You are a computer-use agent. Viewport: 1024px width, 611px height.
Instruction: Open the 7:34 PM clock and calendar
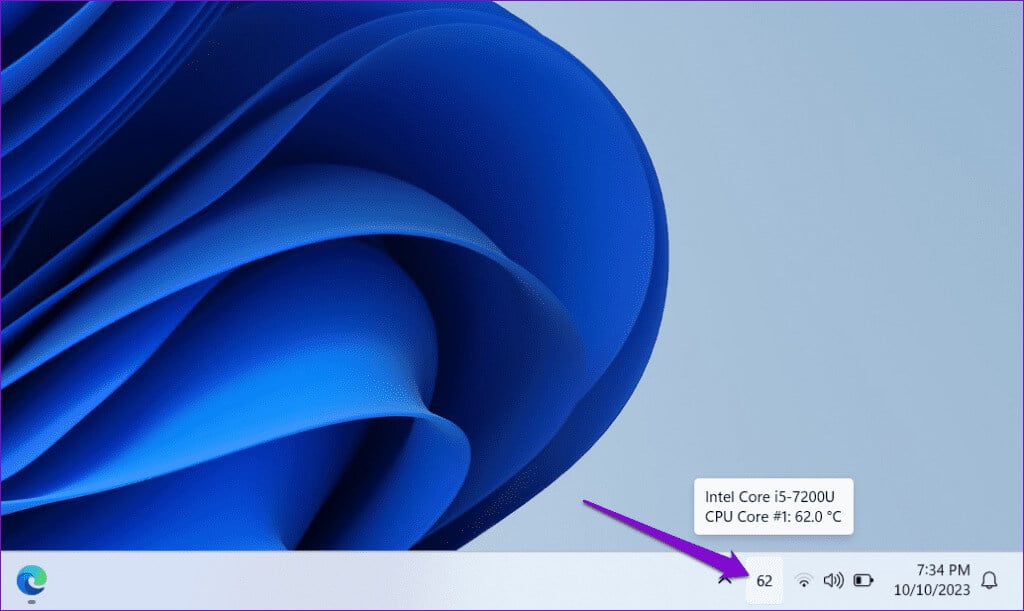pyautogui.click(x=932, y=580)
